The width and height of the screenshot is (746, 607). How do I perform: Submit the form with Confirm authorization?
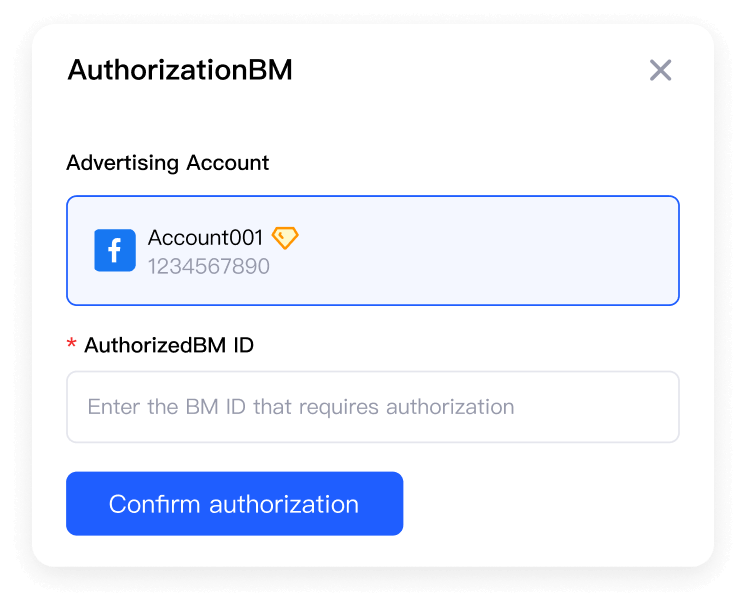(x=235, y=503)
